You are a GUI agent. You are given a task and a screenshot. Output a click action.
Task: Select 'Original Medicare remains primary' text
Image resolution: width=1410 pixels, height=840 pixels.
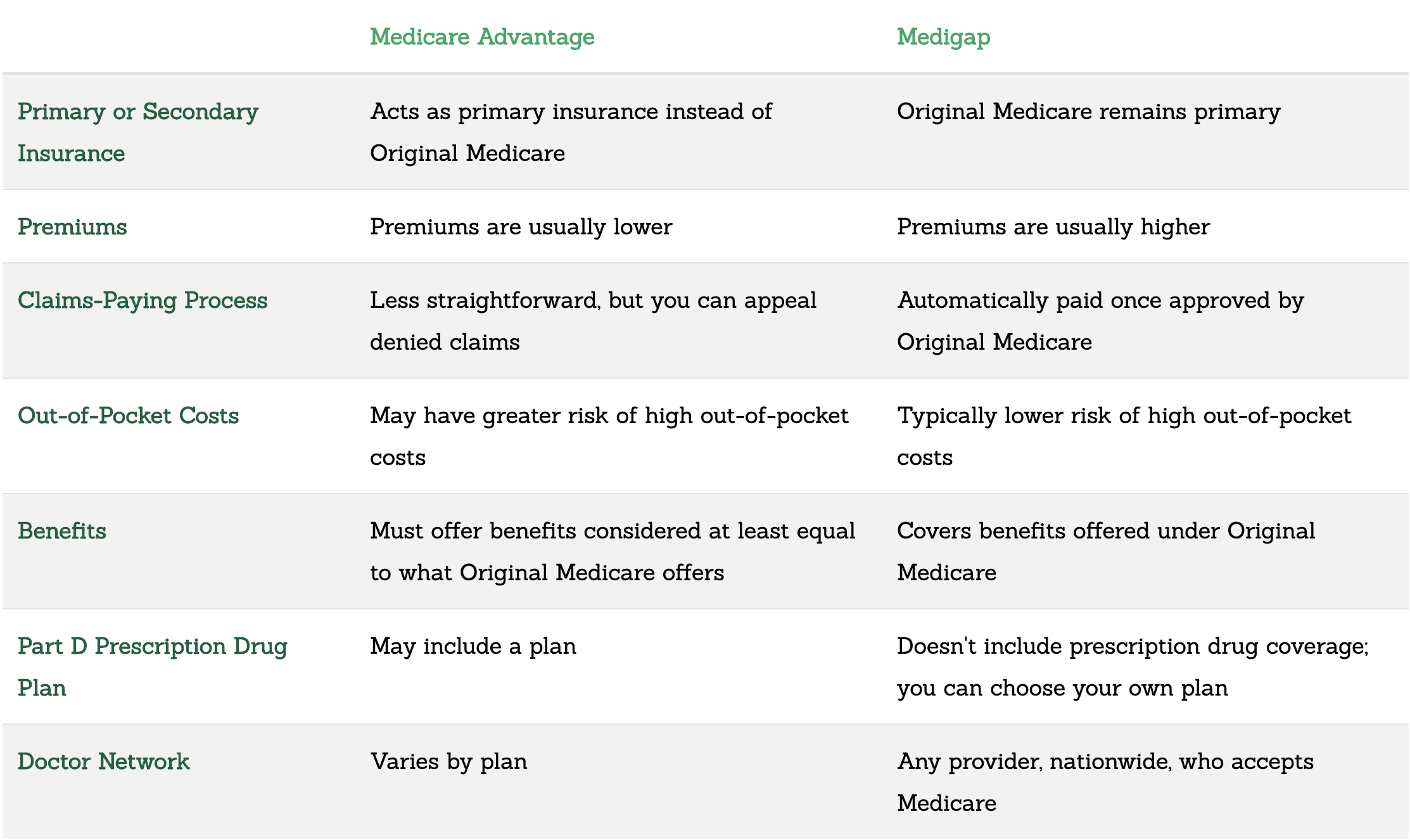click(x=1088, y=111)
